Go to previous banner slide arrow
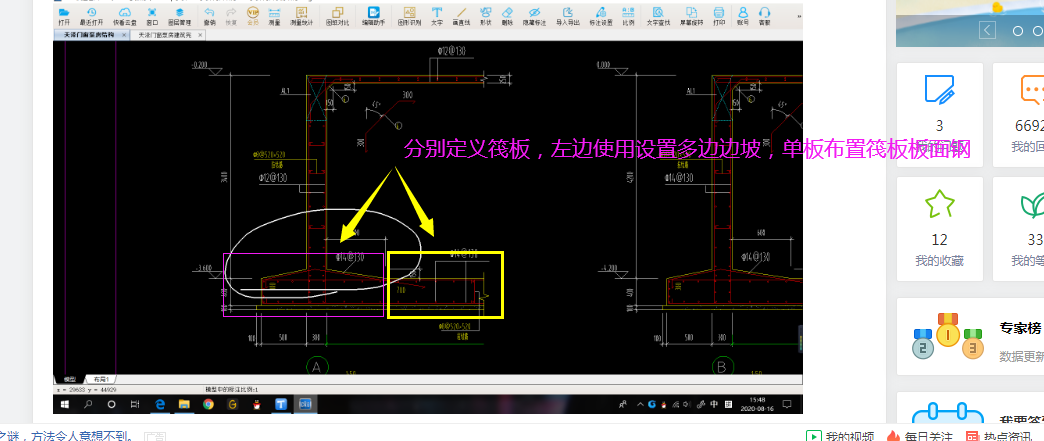Image resolution: width=1044 pixels, height=441 pixels. (x=987, y=31)
